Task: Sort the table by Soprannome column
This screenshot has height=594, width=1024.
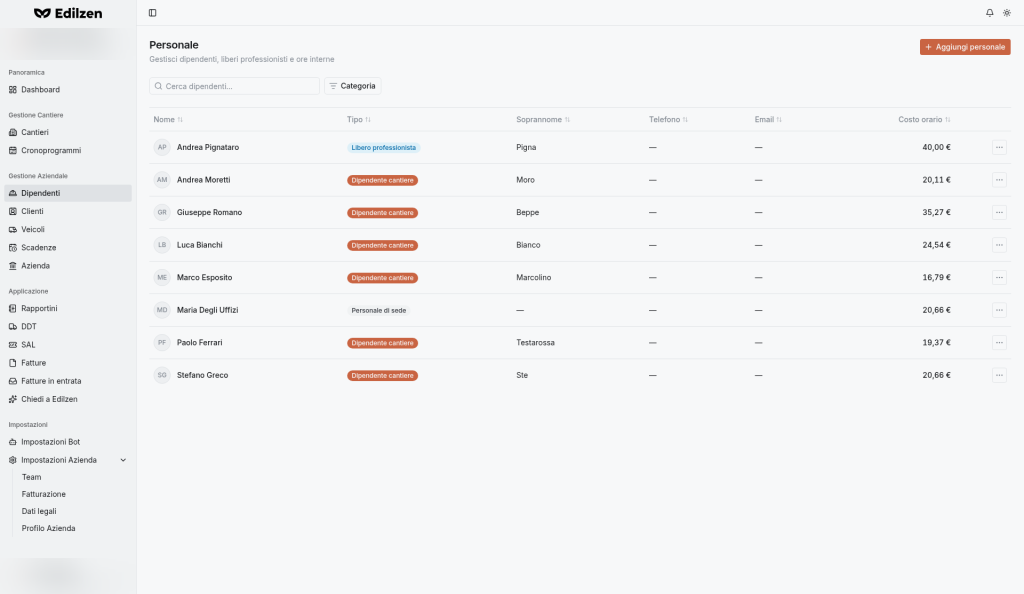Action: coord(543,119)
